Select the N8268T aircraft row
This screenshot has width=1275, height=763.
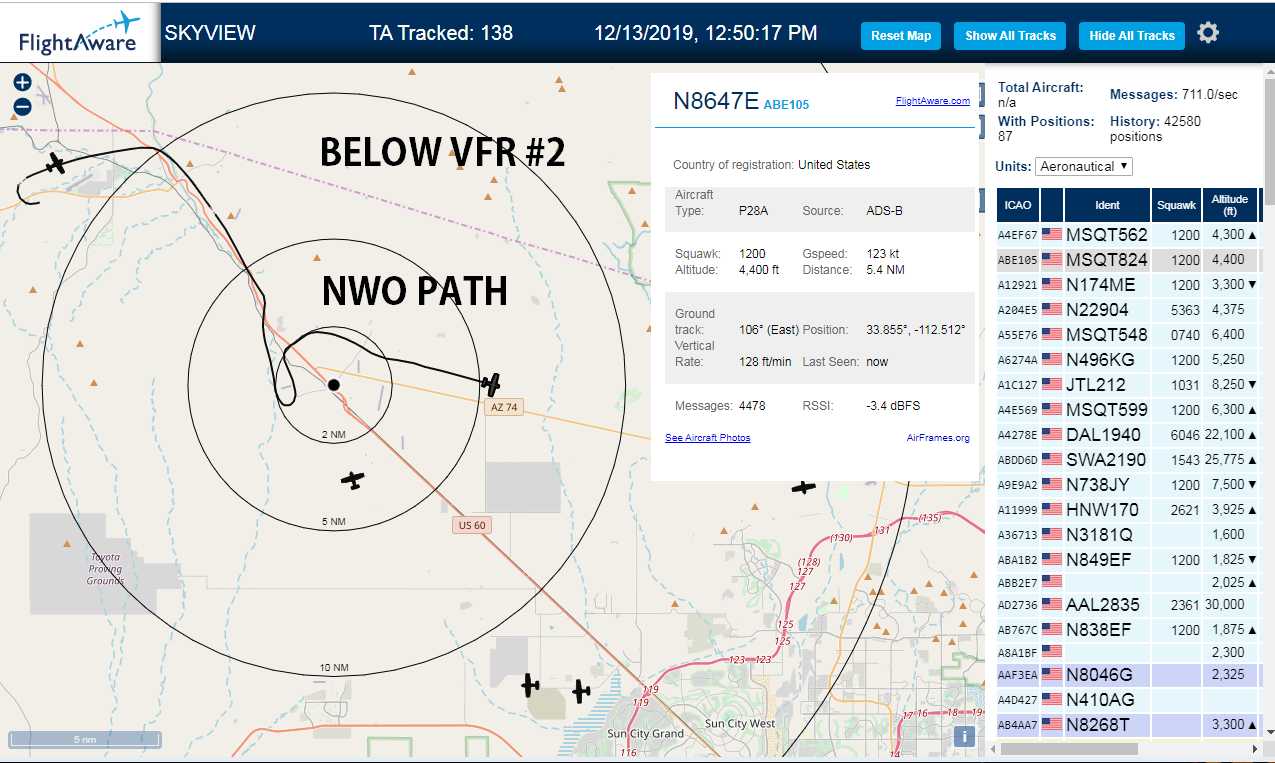[1128, 724]
